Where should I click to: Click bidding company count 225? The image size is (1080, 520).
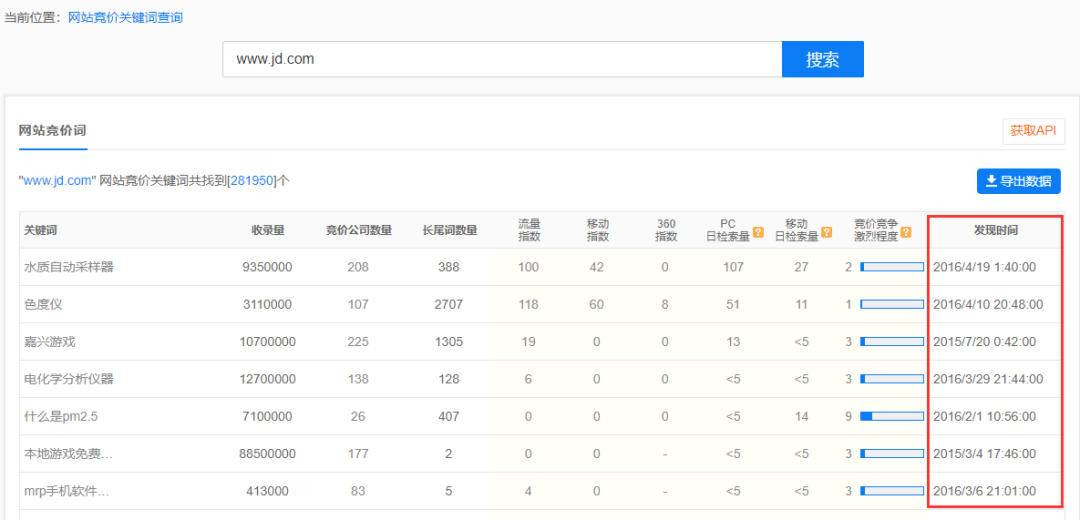click(358, 342)
